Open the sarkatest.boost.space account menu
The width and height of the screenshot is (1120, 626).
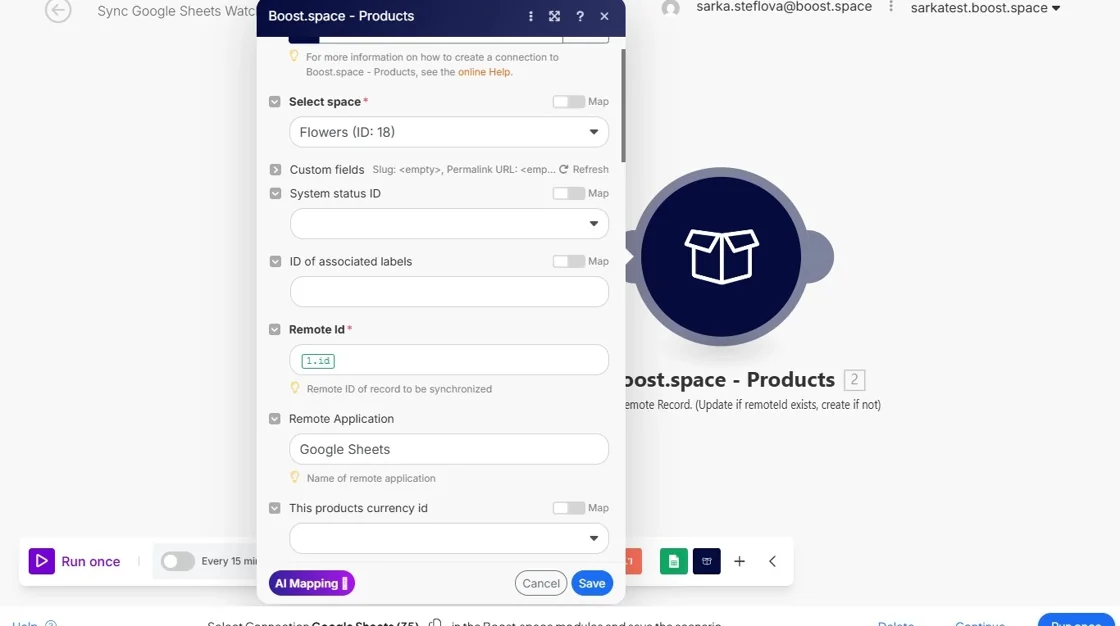pyautogui.click(x=985, y=8)
